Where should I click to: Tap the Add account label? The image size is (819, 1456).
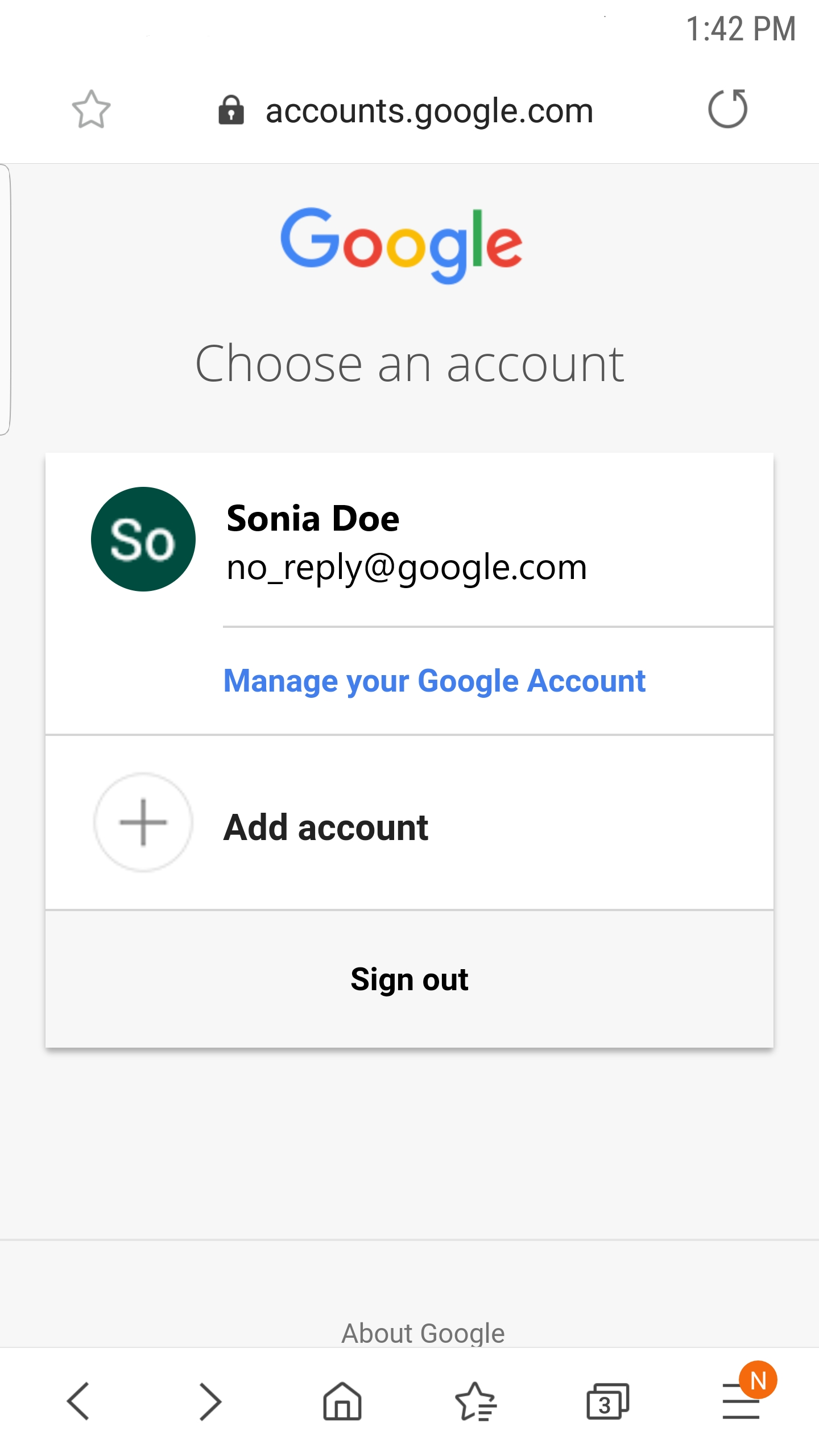tap(325, 827)
